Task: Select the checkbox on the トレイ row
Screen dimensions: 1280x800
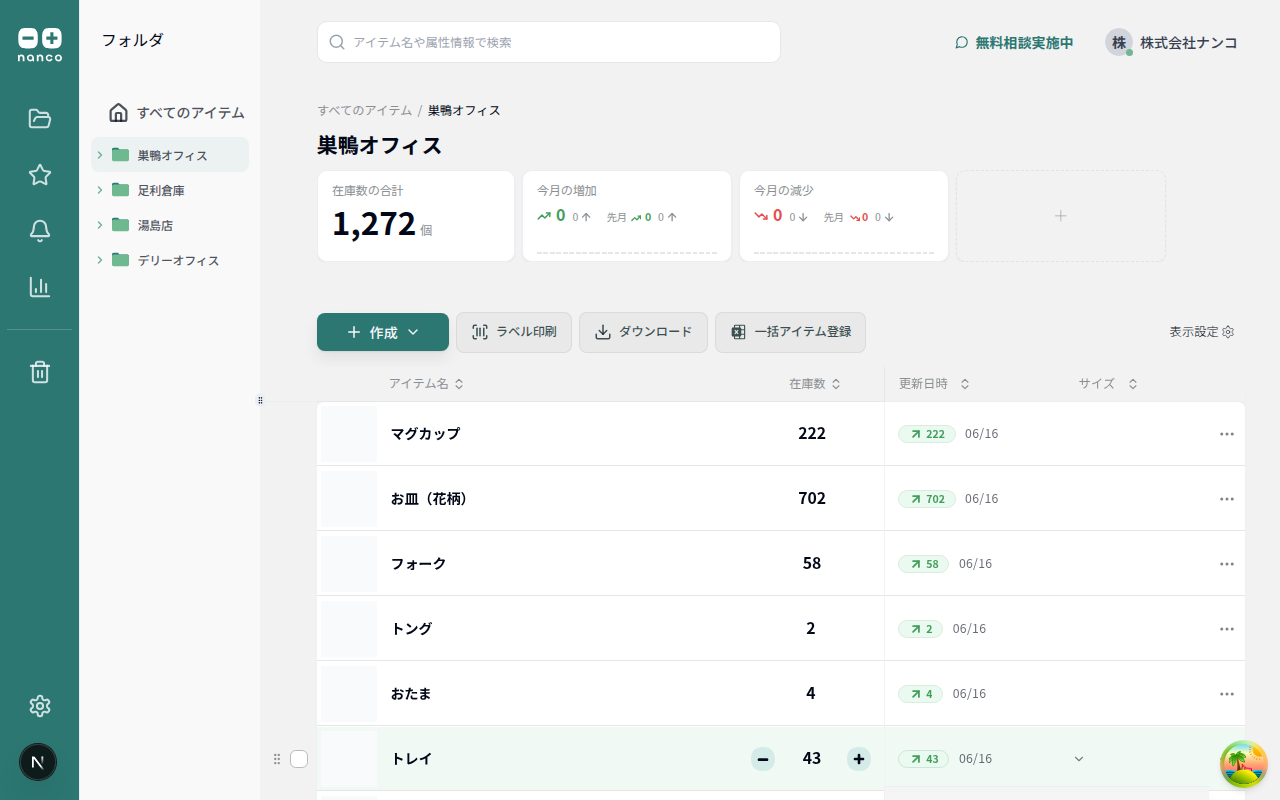Action: (299, 759)
